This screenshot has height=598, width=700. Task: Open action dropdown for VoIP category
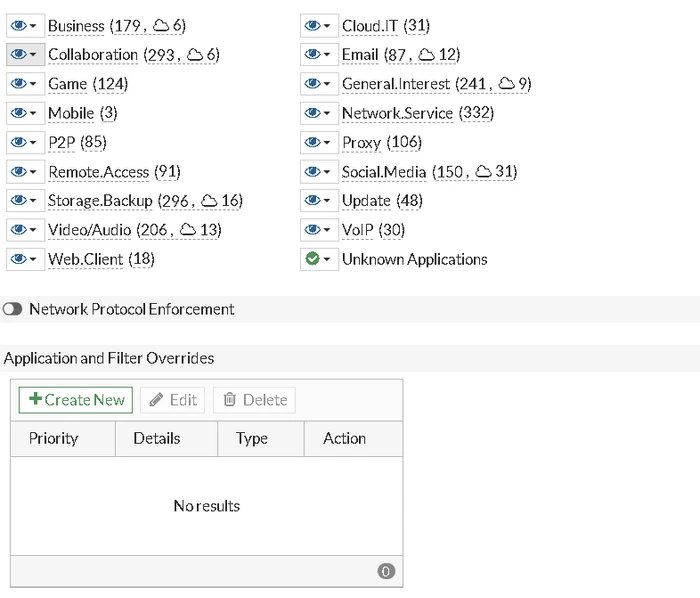pos(319,230)
